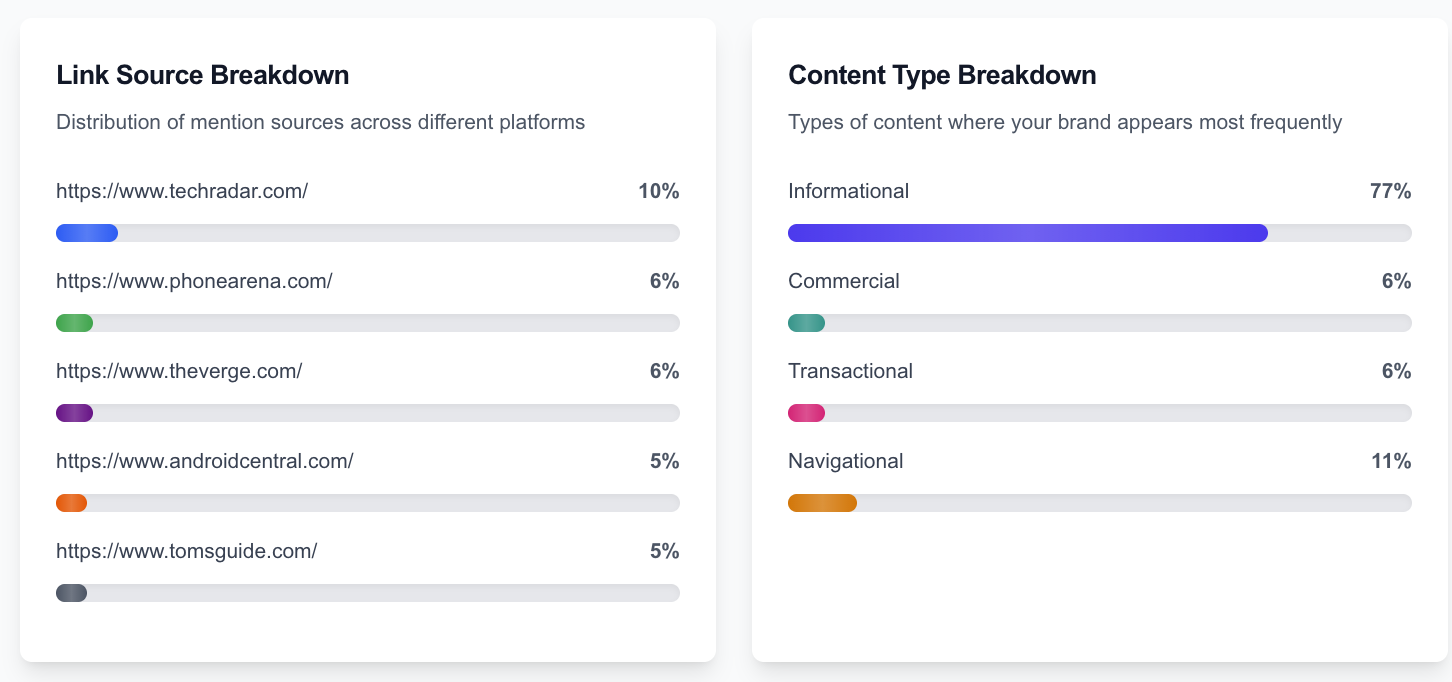Click the blue techradar progress bar
This screenshot has height=682, width=1452.
point(87,233)
